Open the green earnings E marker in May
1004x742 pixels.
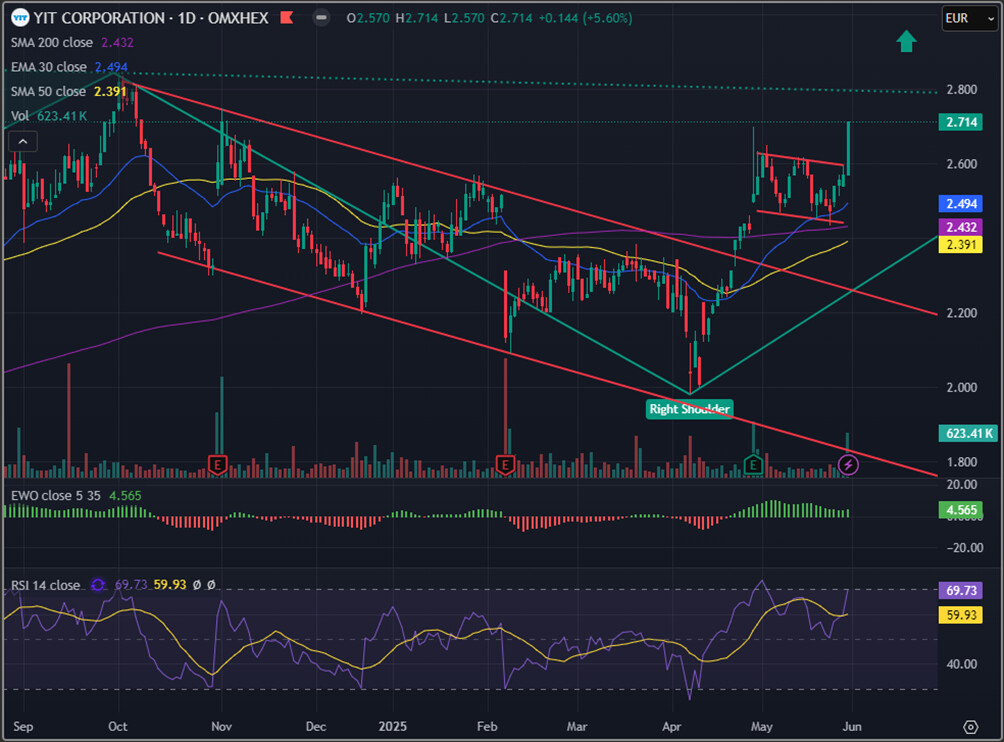[x=753, y=464]
